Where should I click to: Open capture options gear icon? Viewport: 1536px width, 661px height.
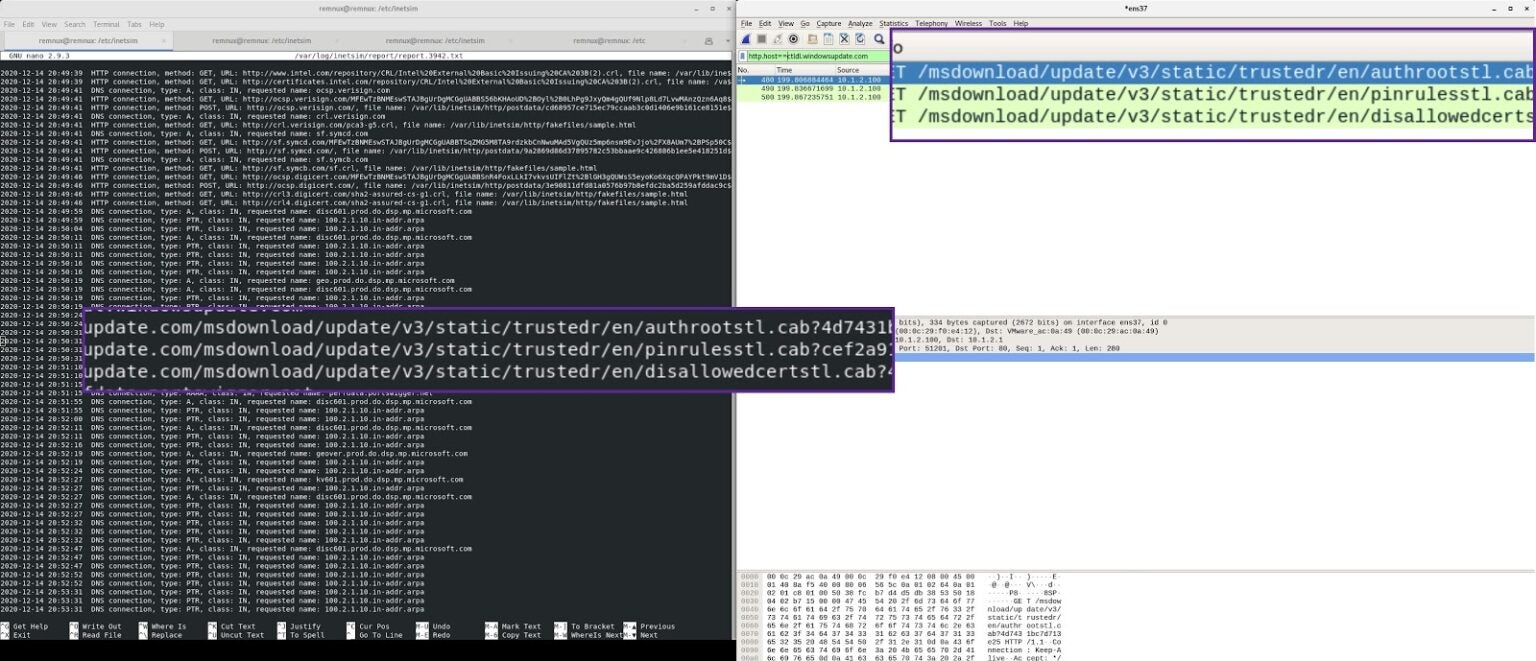click(794, 39)
